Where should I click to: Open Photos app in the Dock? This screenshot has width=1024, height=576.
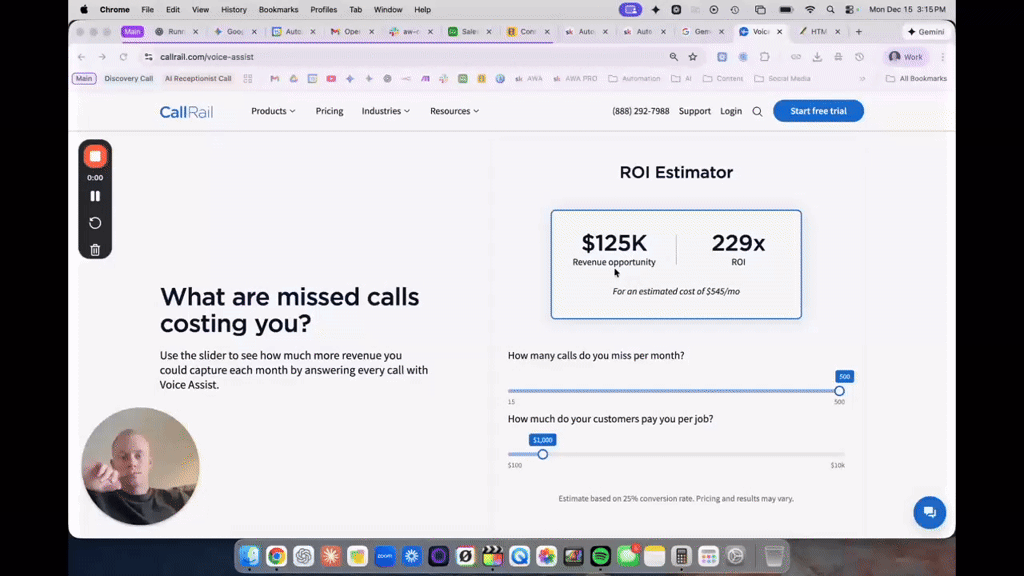(x=547, y=556)
